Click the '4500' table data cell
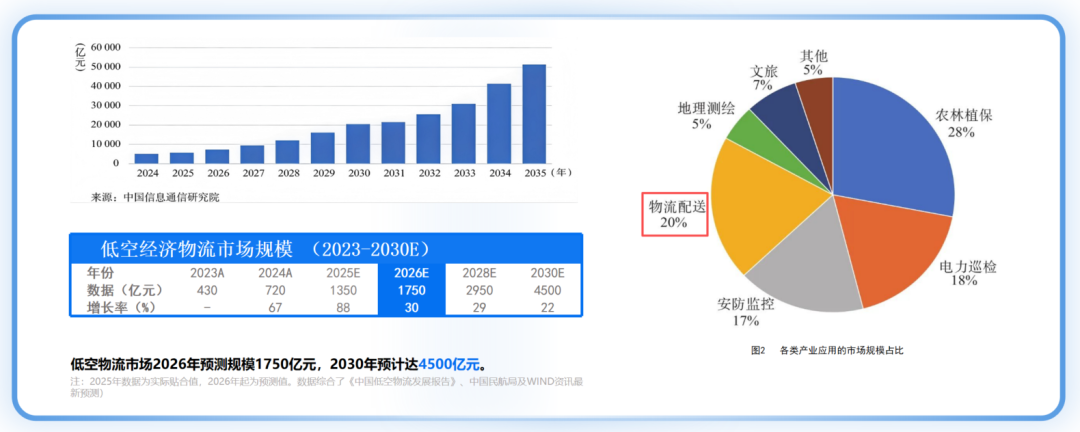 [548, 290]
